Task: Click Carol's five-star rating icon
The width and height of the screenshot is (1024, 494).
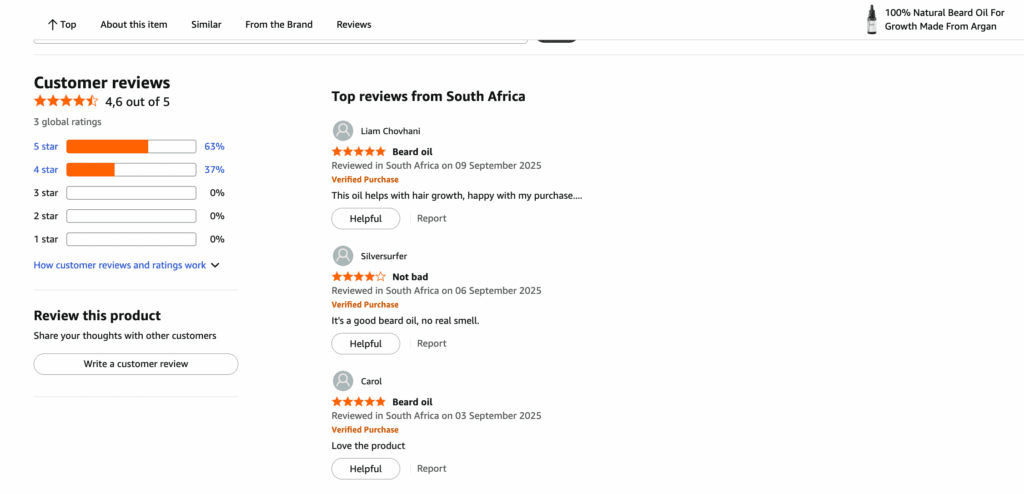Action: [x=358, y=401]
